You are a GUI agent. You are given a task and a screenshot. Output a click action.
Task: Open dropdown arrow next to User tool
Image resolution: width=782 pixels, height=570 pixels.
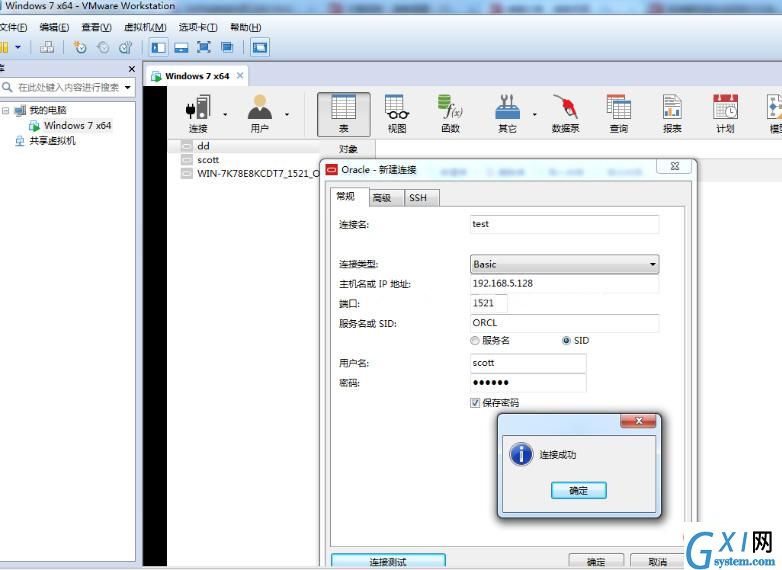287,115
